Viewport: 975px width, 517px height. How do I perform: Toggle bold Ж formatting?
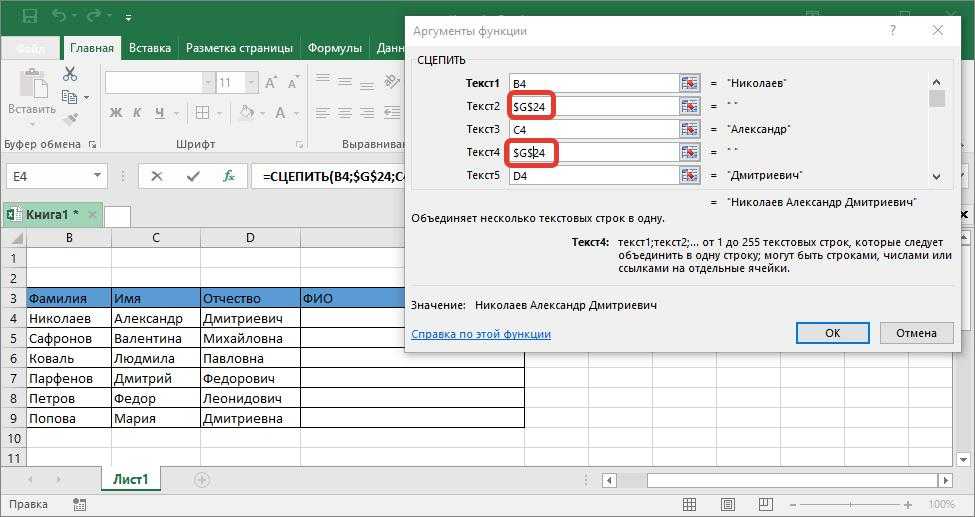tap(116, 112)
